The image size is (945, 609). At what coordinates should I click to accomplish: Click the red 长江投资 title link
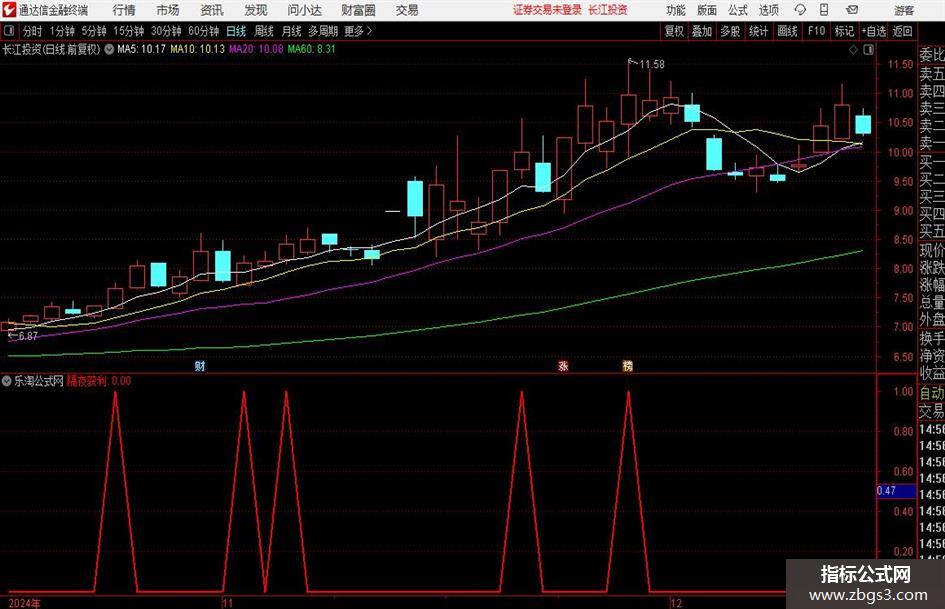[x=608, y=10]
